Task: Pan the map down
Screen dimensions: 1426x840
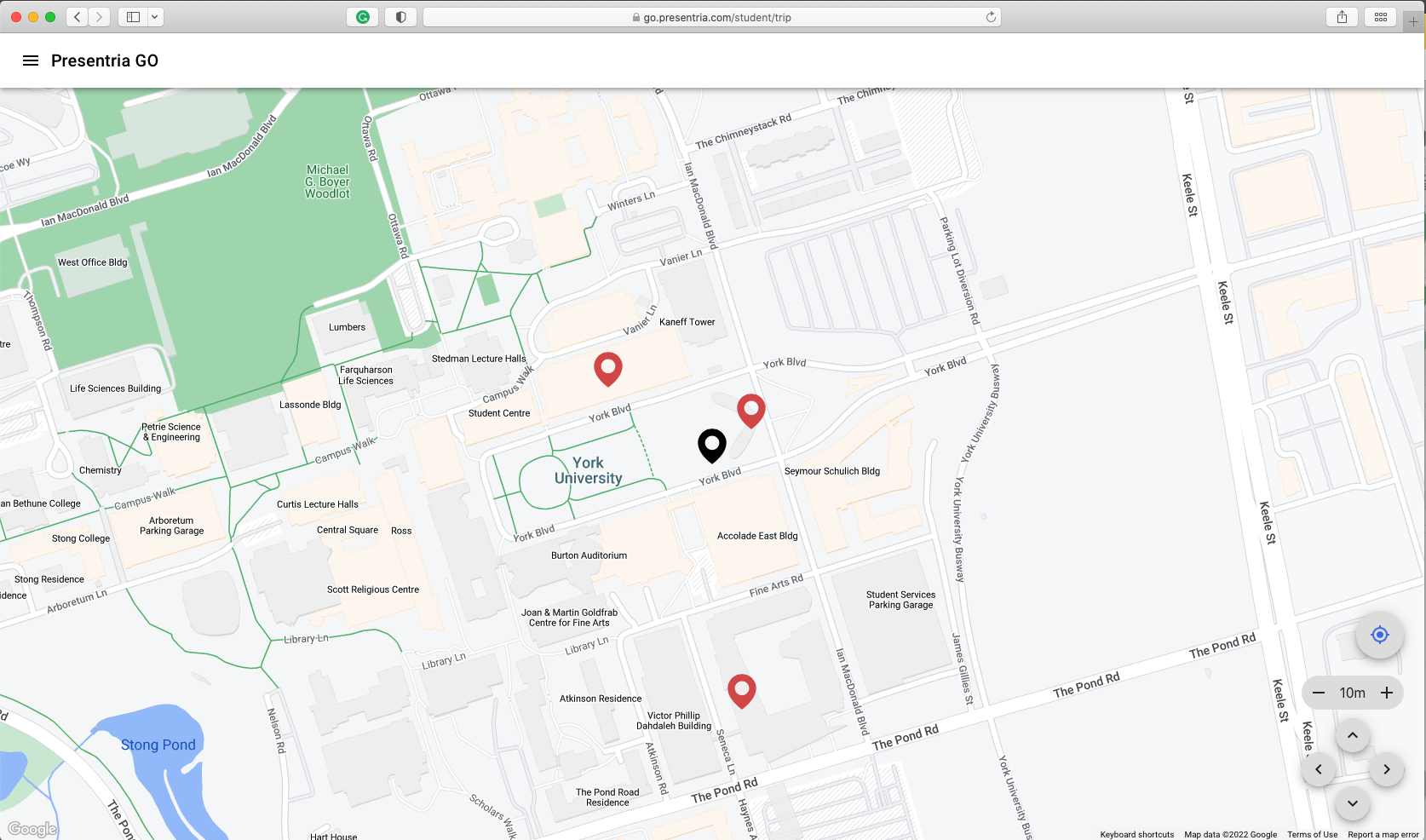Action: tap(1353, 803)
